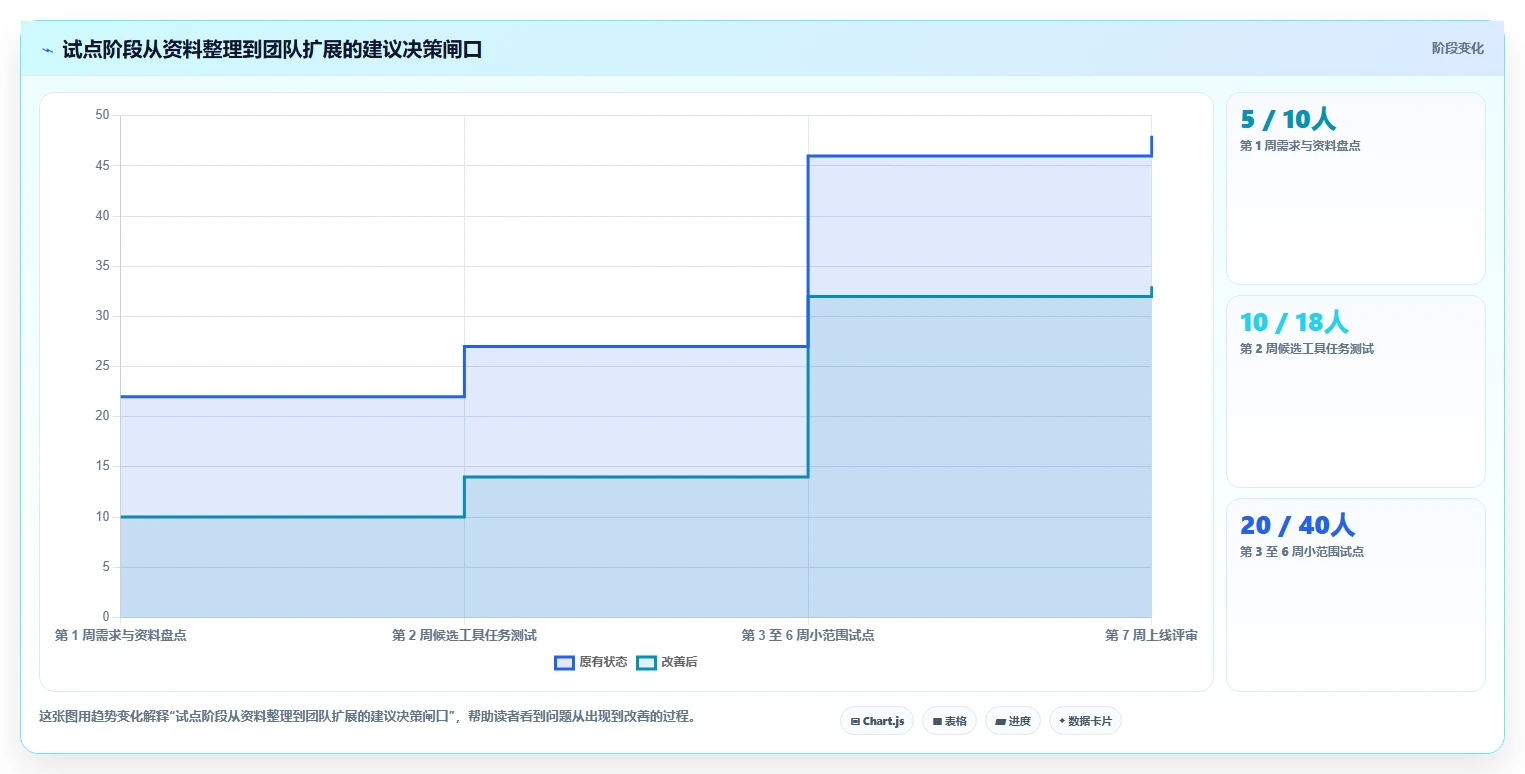
Task: Click the panel title 试点阶段从资料整理到团队扩展的建议决策闸口
Action: click(272, 49)
